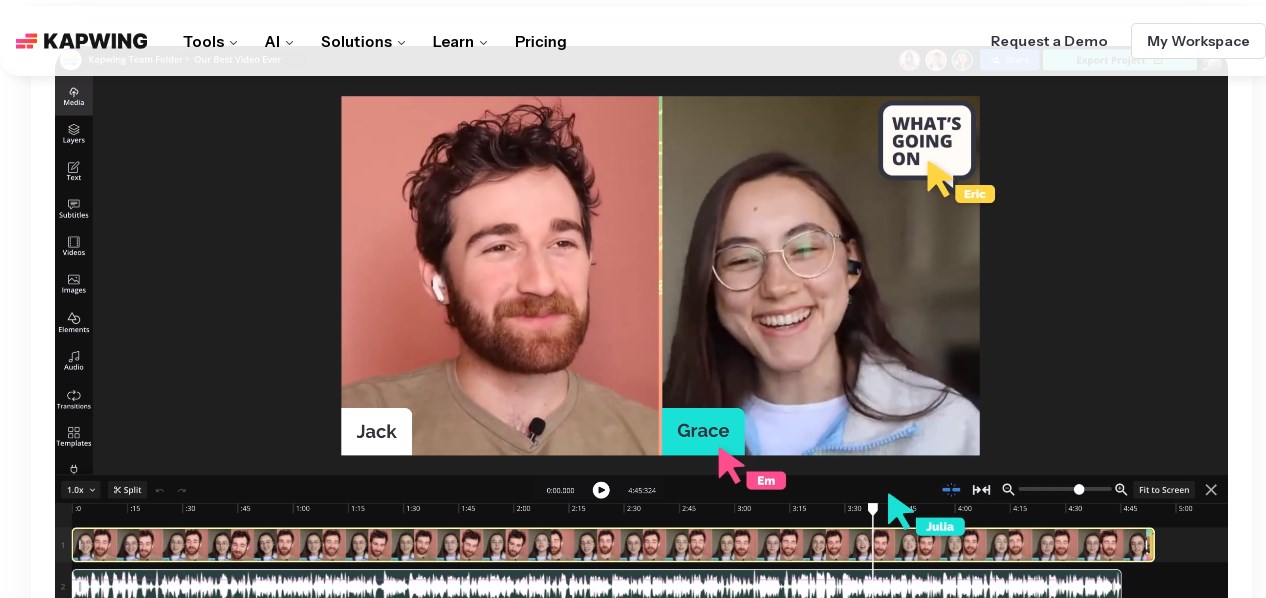Open the 1.0x playback speed dropdown
Image resolution: width=1266 pixels, height=598 pixels.
(81, 490)
